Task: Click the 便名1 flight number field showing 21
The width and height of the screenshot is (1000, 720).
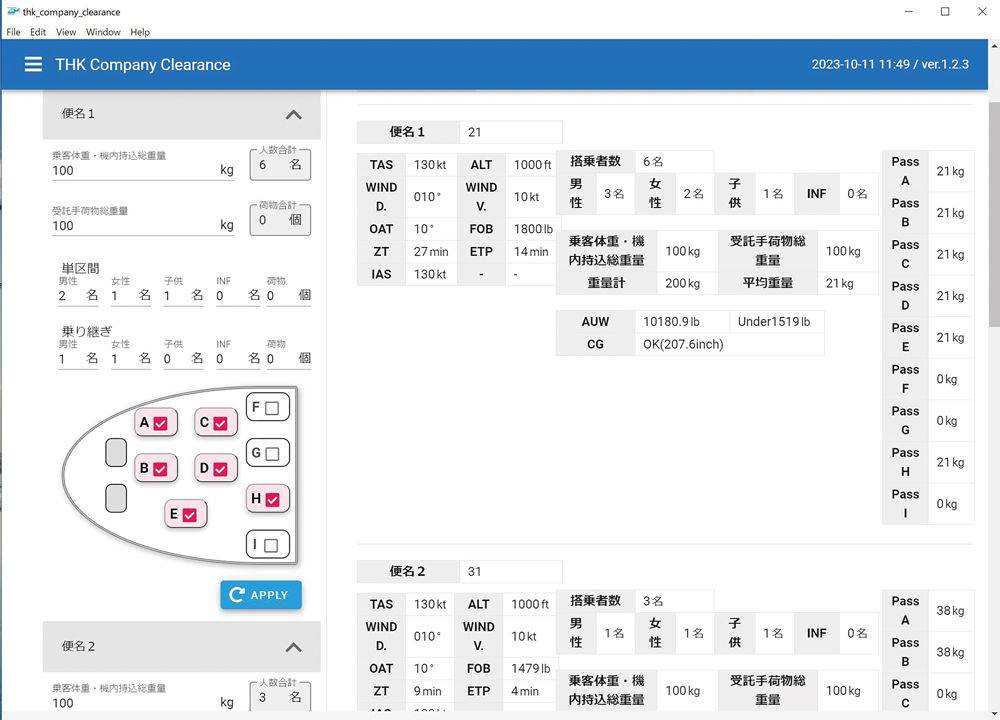Action: [511, 132]
